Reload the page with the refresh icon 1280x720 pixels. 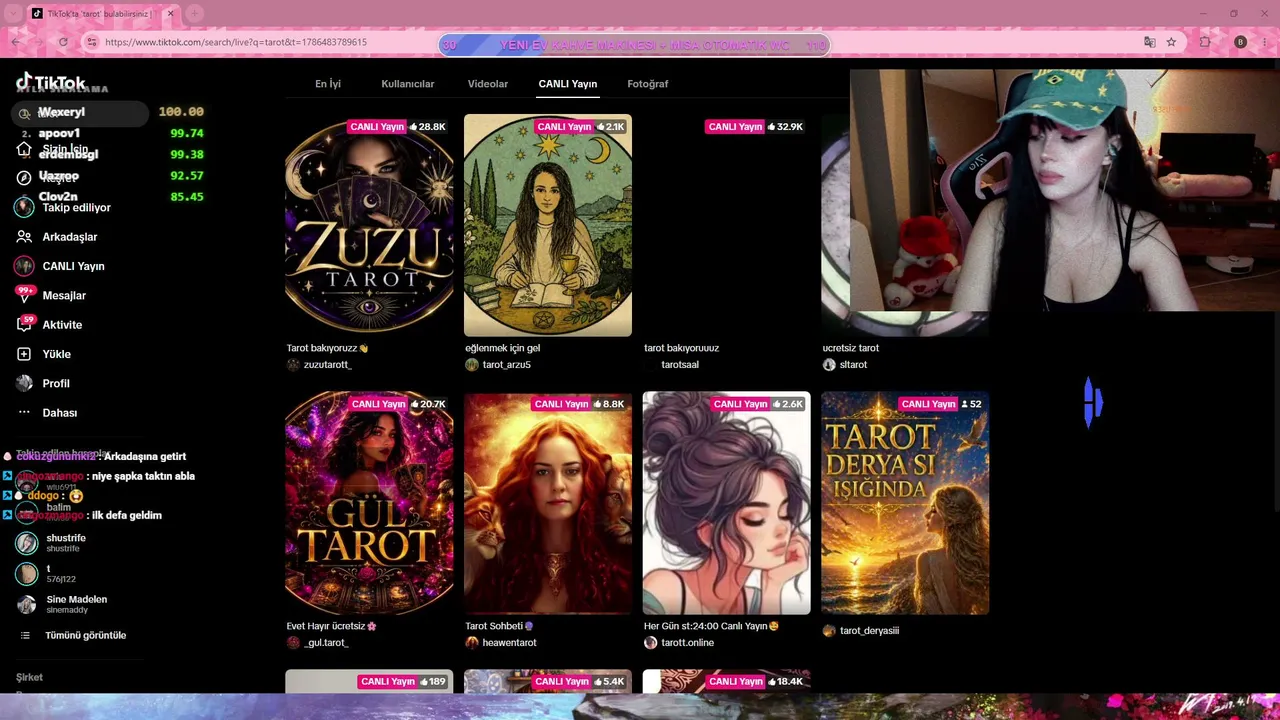click(63, 42)
